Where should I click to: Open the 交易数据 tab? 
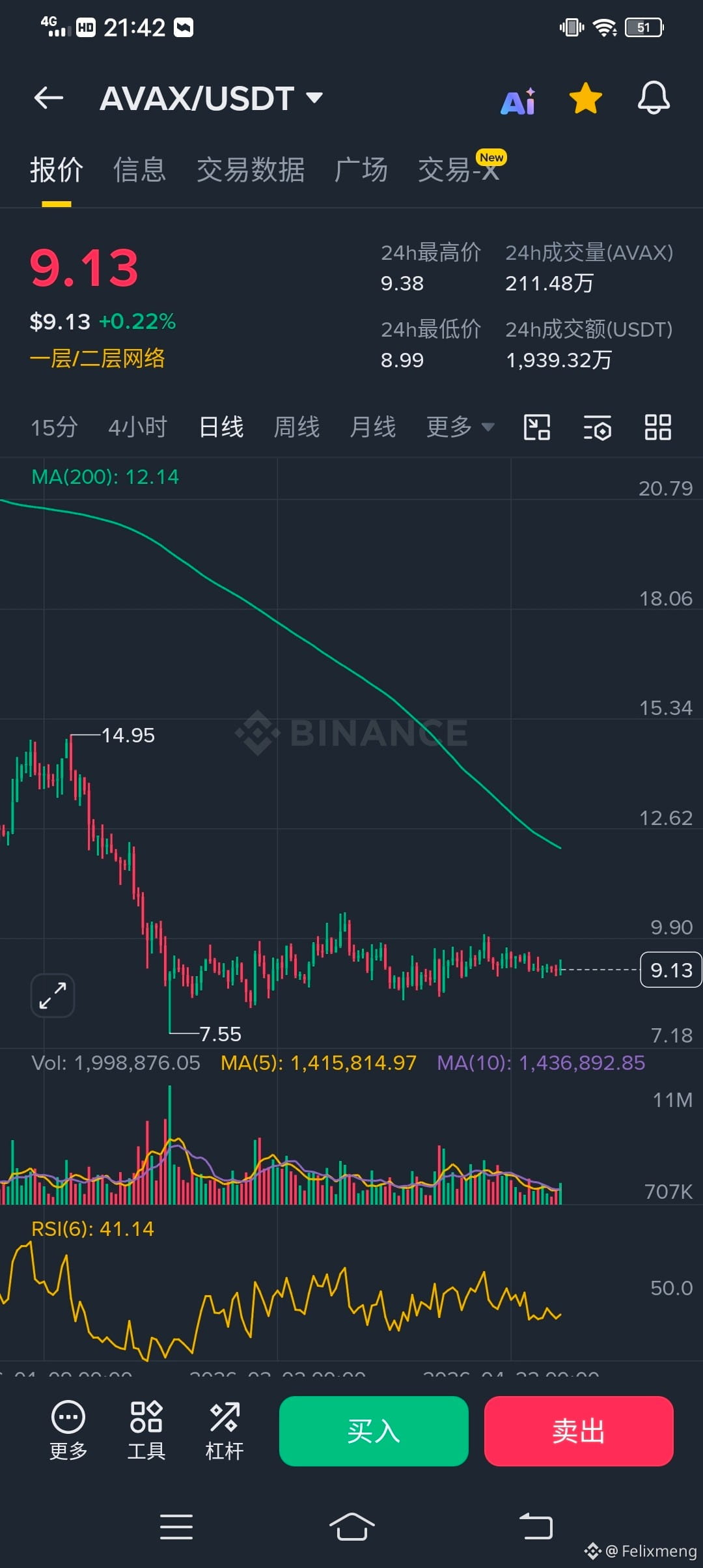[251, 170]
